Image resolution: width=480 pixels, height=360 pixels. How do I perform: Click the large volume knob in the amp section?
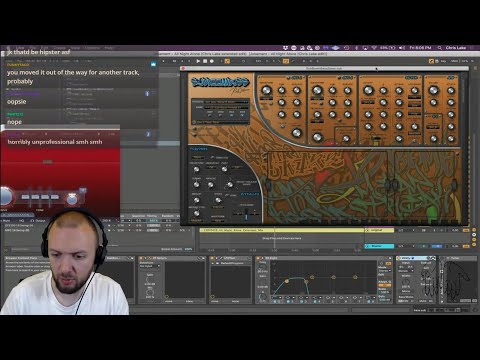pyautogui.click(x=433, y=90)
